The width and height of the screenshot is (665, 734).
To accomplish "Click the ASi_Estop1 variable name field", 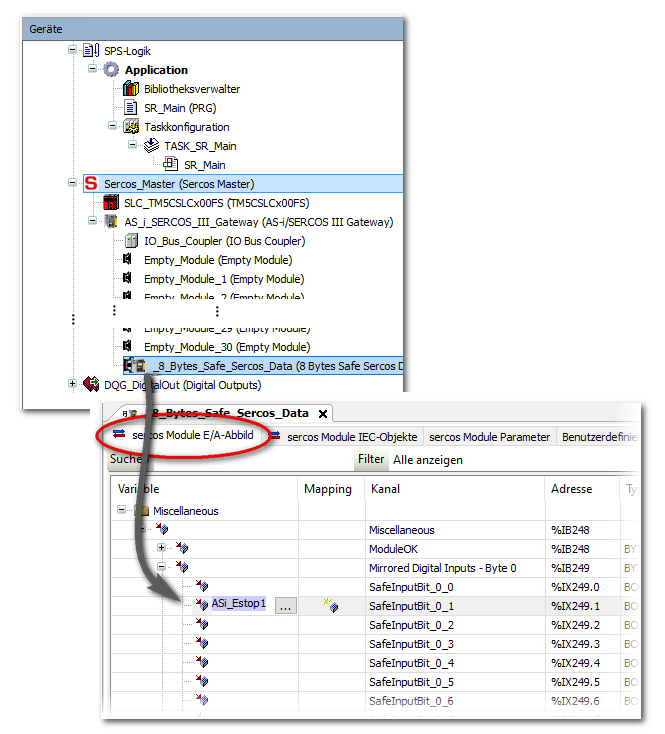I will [238, 604].
